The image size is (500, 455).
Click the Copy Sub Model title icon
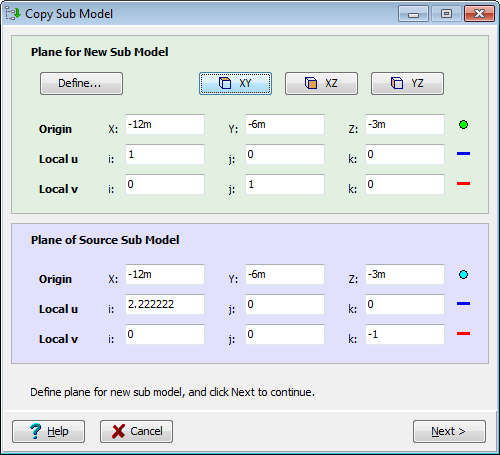(x=13, y=14)
